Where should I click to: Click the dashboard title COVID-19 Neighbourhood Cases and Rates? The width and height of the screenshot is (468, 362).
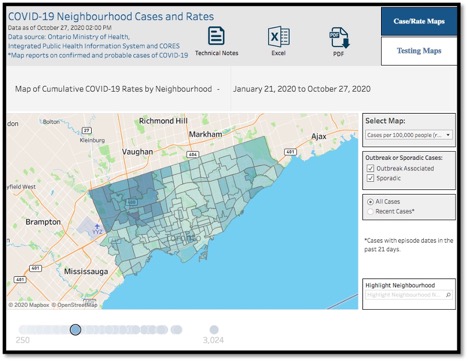pyautogui.click(x=111, y=16)
